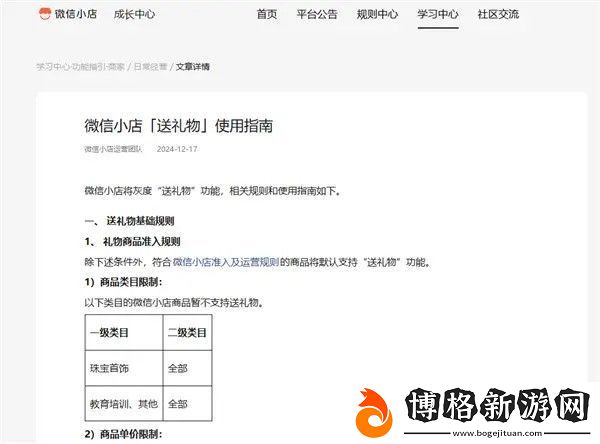
Task: Click the 文章详情 breadcrumb
Action: (192, 67)
